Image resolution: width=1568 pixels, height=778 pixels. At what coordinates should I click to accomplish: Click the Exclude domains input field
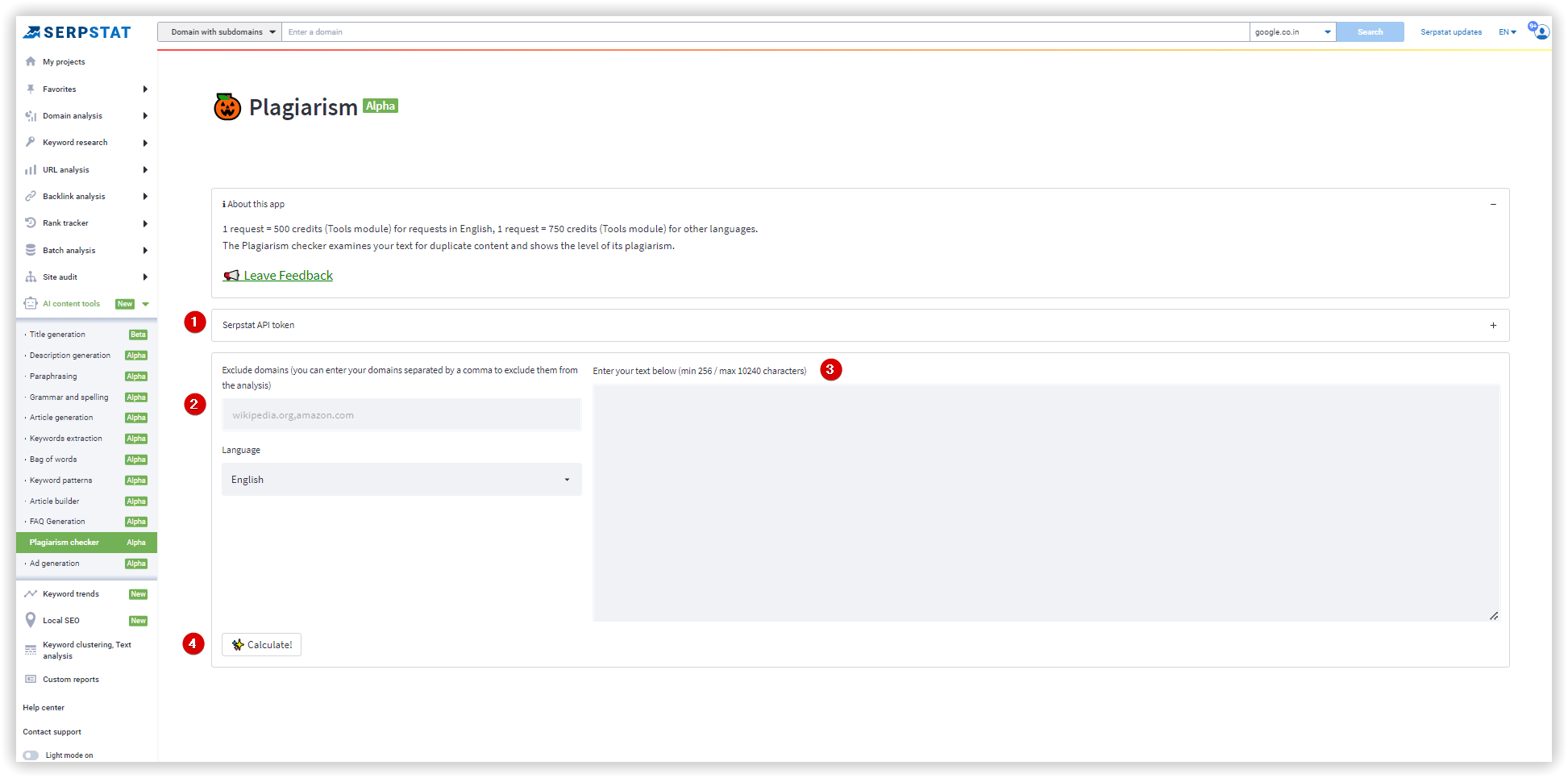(x=401, y=415)
